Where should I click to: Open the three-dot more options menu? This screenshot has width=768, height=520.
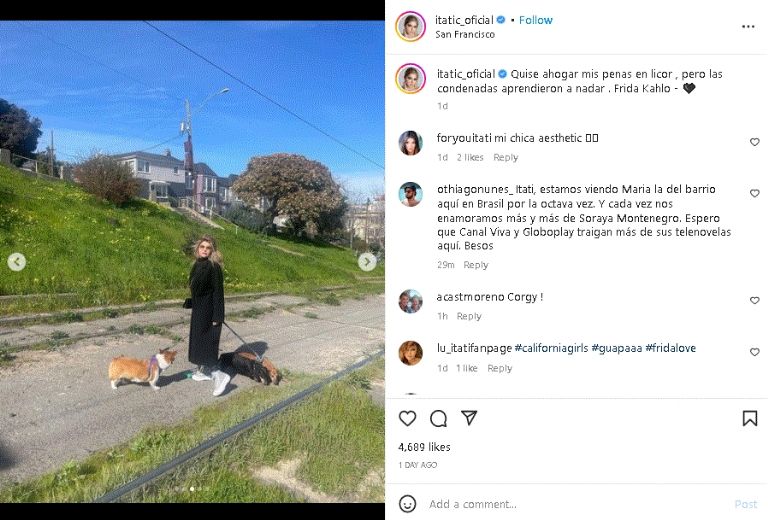click(x=748, y=26)
